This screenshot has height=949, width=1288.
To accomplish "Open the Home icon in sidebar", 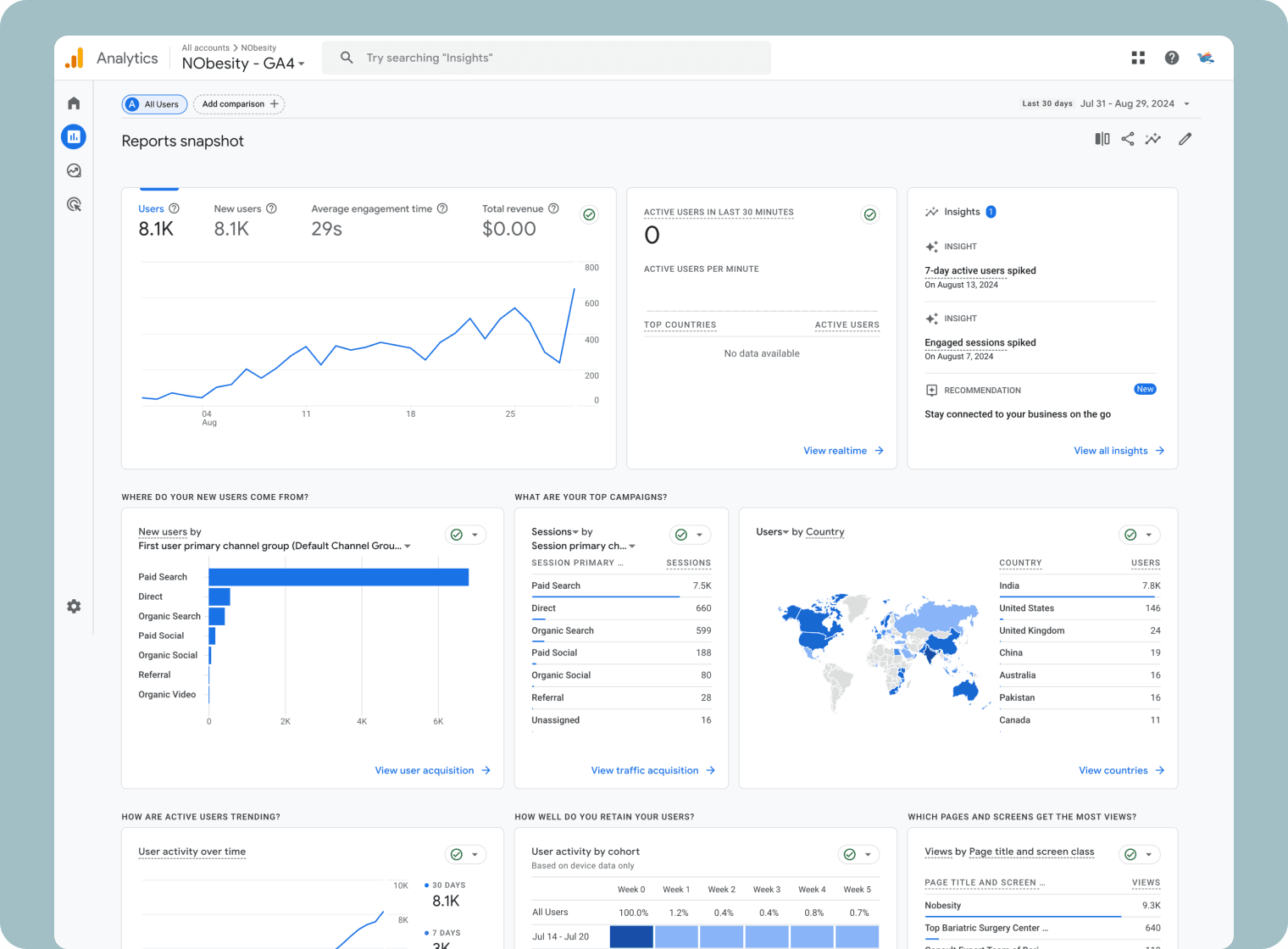I will coord(74,103).
